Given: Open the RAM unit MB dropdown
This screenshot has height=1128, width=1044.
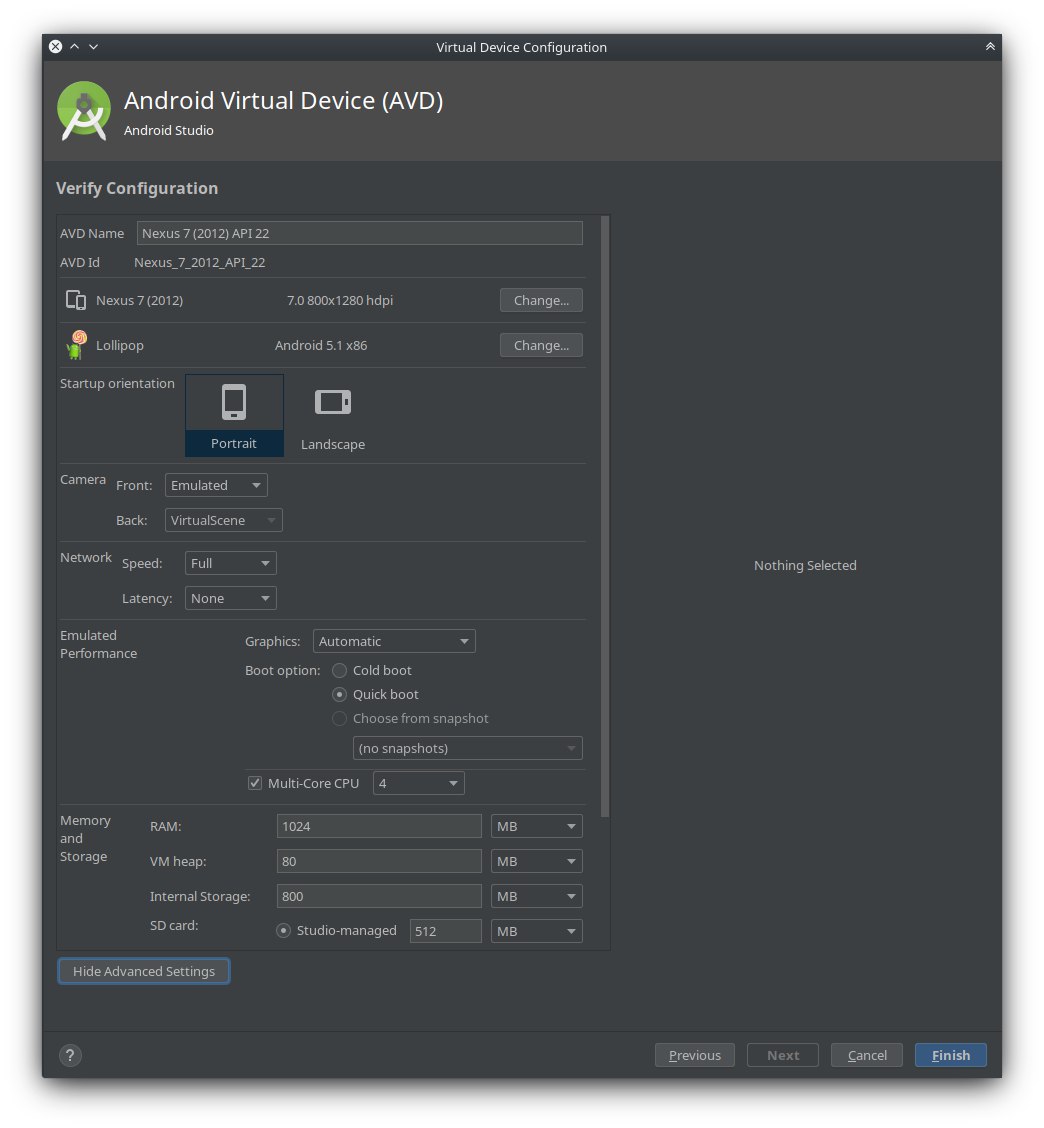Looking at the screenshot, I should pos(537,826).
